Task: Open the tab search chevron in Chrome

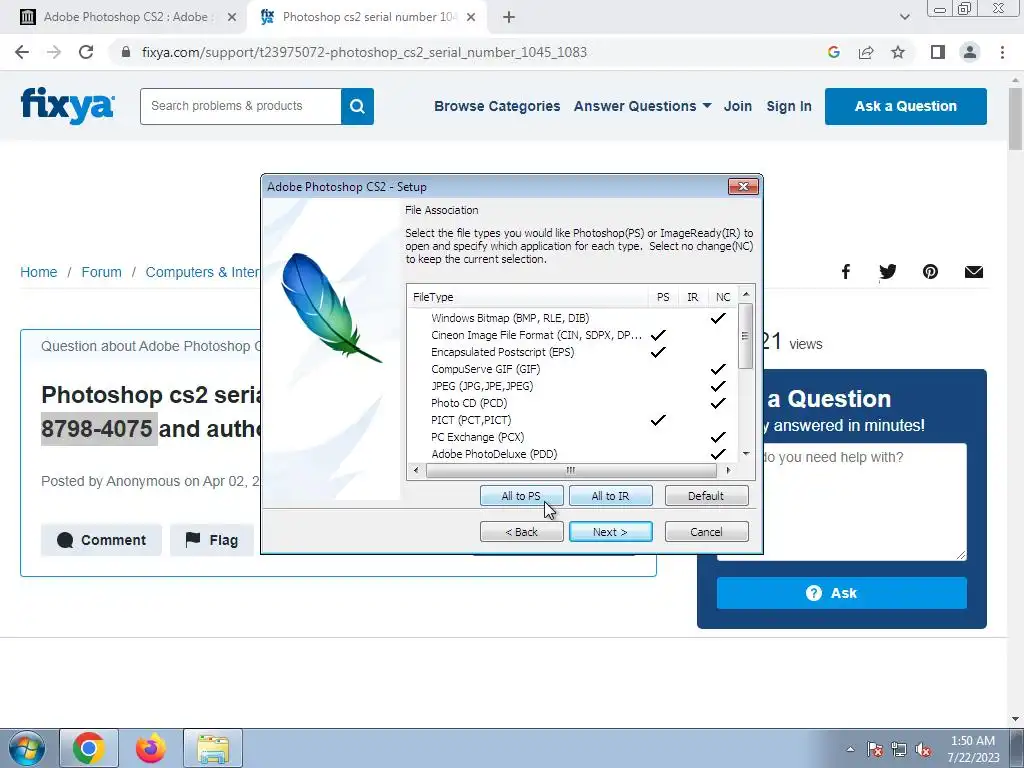Action: (x=904, y=17)
